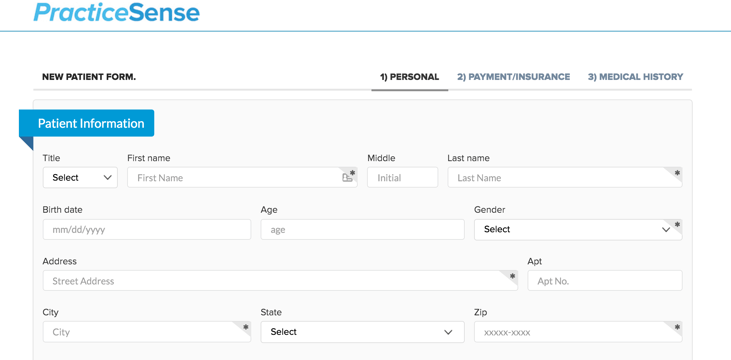Click the PracticeSense logo
The height and width of the screenshot is (360, 731).
[x=117, y=12]
